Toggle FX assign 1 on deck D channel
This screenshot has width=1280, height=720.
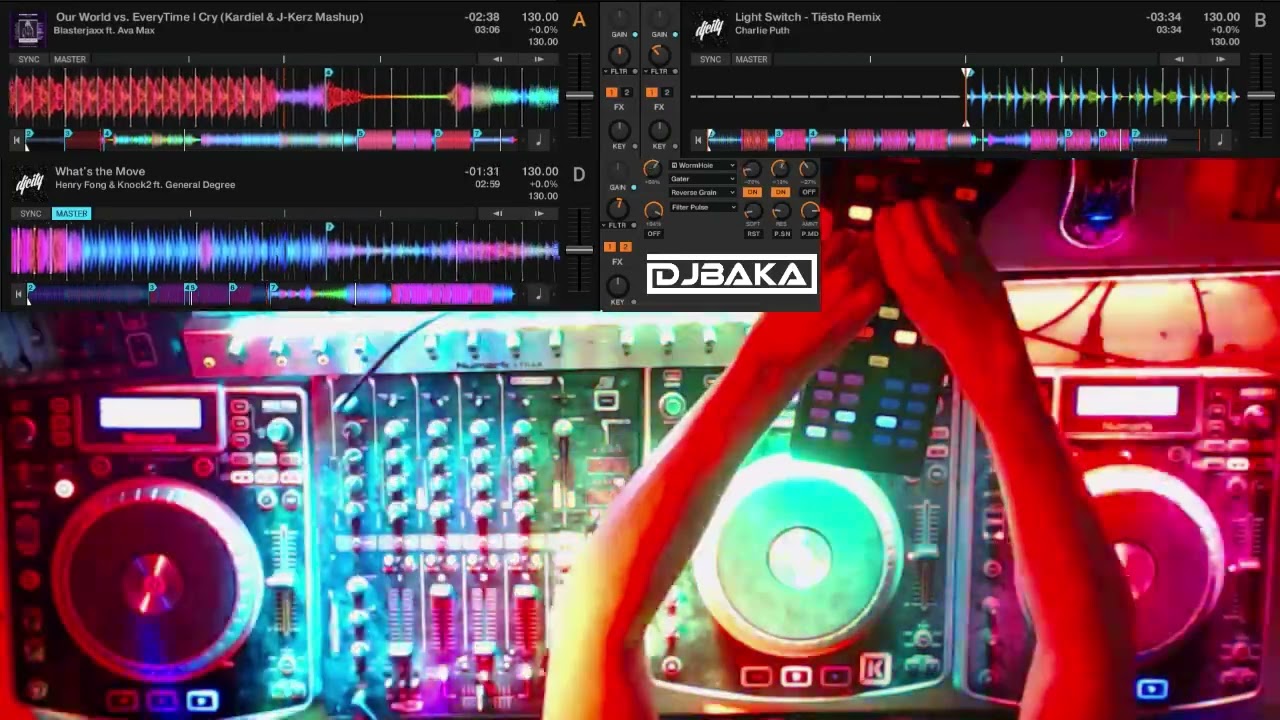pyautogui.click(x=611, y=246)
